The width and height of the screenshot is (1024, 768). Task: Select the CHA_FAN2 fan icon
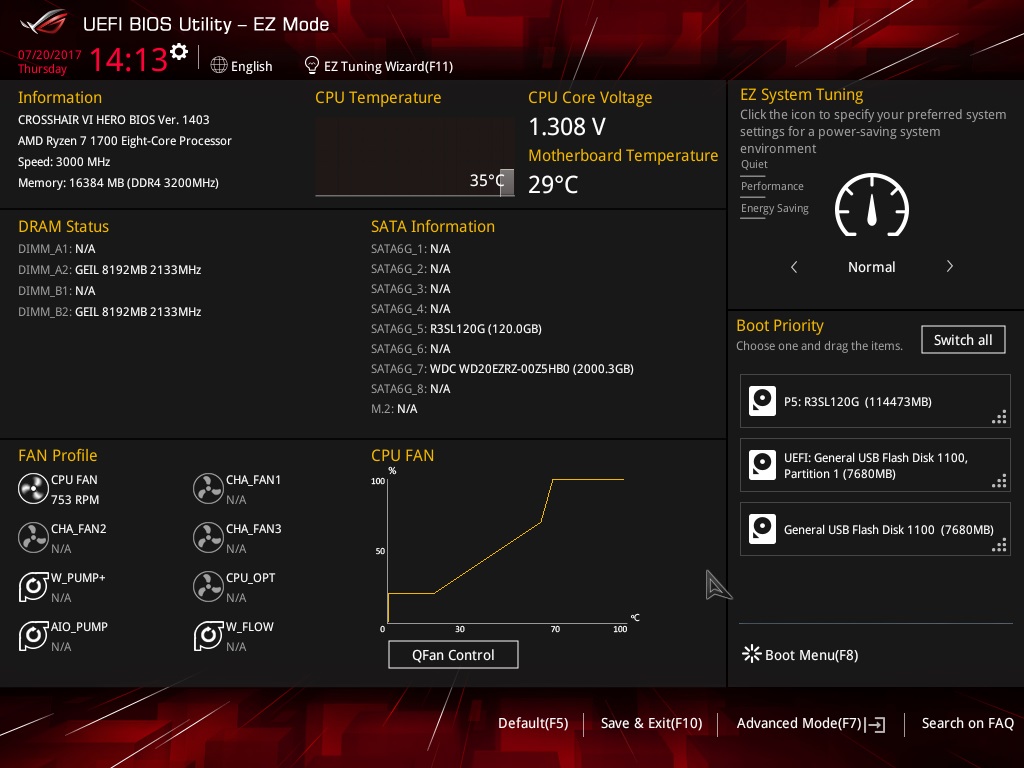click(x=33, y=538)
